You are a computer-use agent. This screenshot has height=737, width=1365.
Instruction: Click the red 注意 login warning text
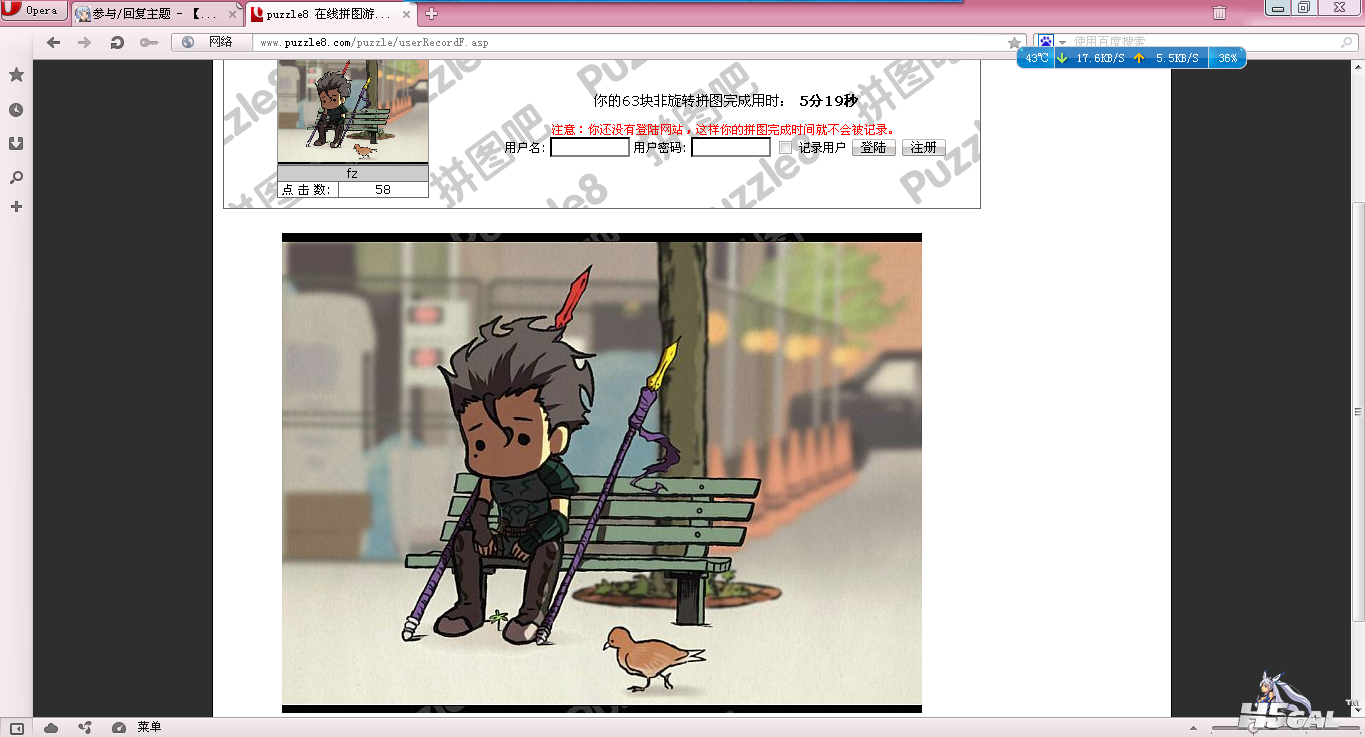(x=722, y=130)
